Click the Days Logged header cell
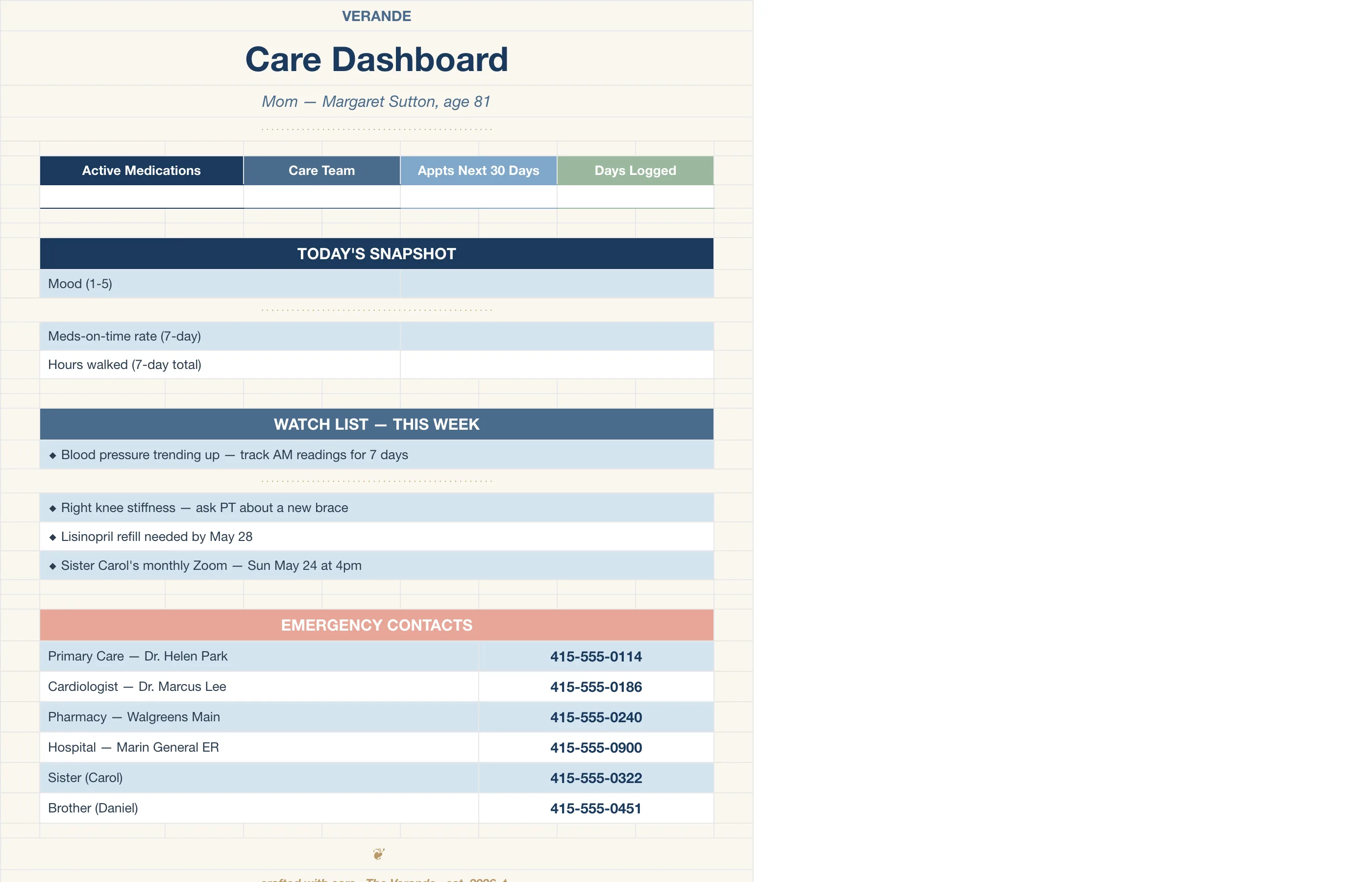The width and height of the screenshot is (1372, 882). (x=636, y=171)
